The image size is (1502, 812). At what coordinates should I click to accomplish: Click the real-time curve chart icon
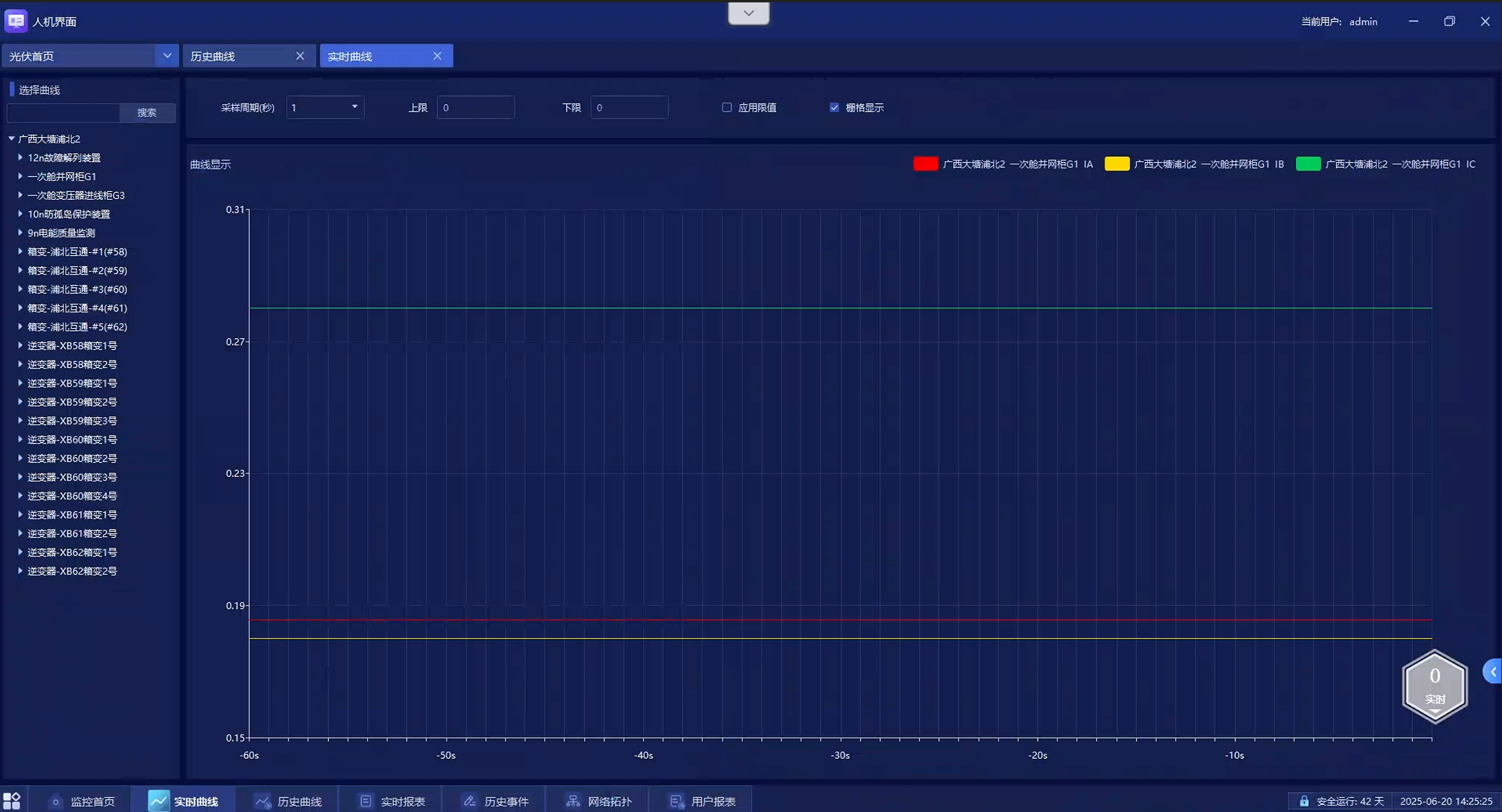click(159, 801)
